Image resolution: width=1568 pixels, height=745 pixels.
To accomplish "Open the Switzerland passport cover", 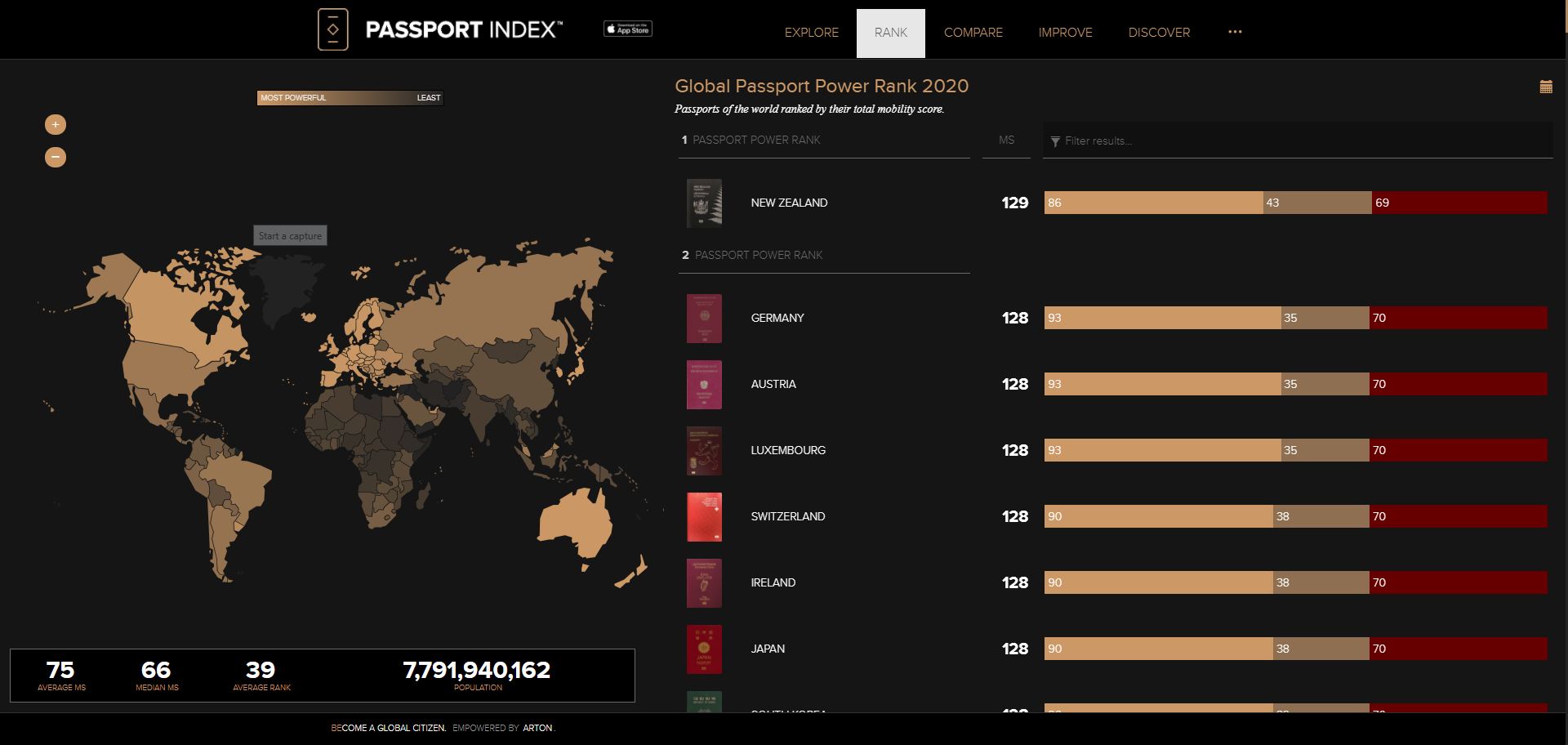I will (x=704, y=516).
